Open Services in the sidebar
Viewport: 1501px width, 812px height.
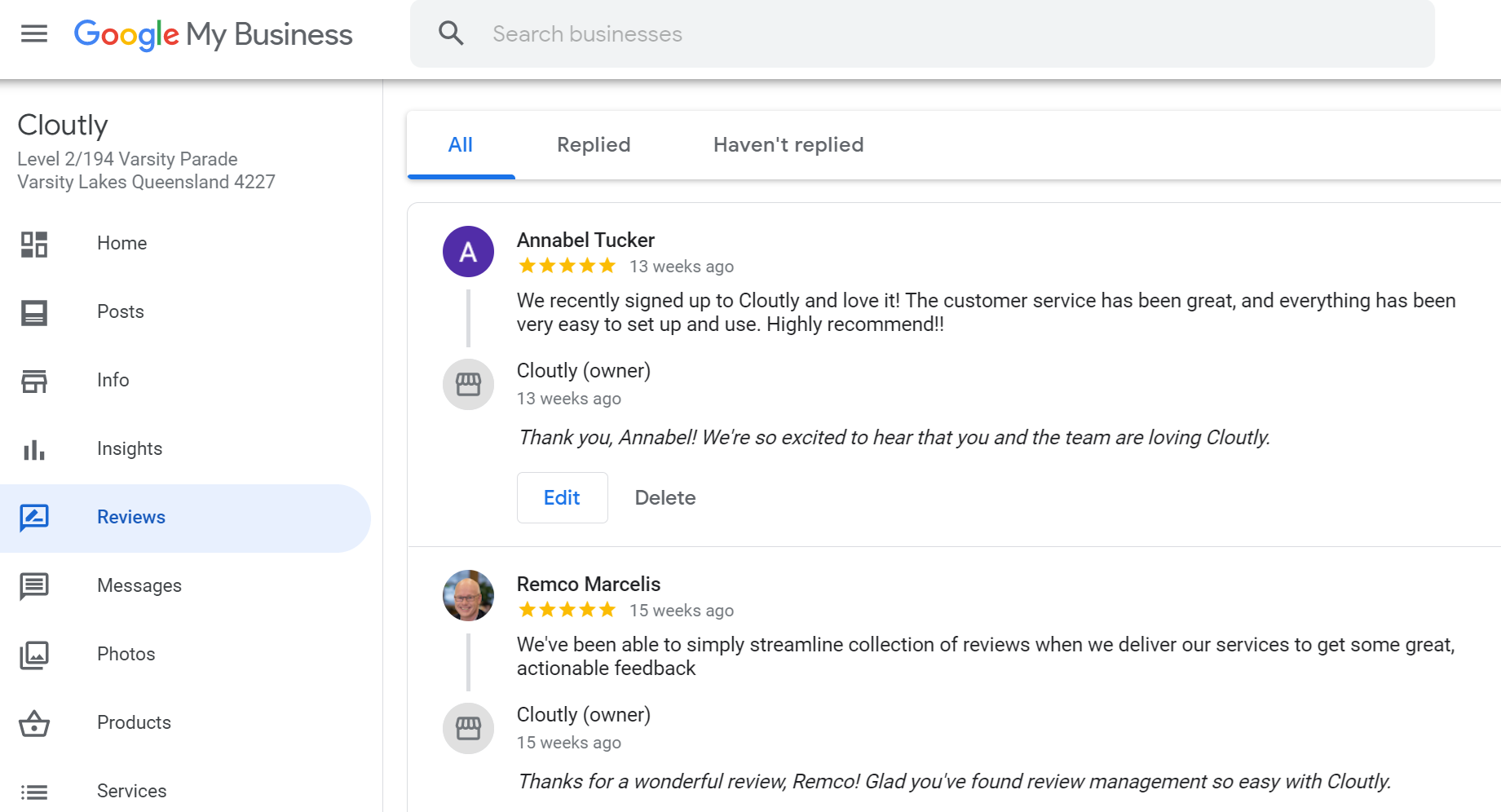pos(131,791)
